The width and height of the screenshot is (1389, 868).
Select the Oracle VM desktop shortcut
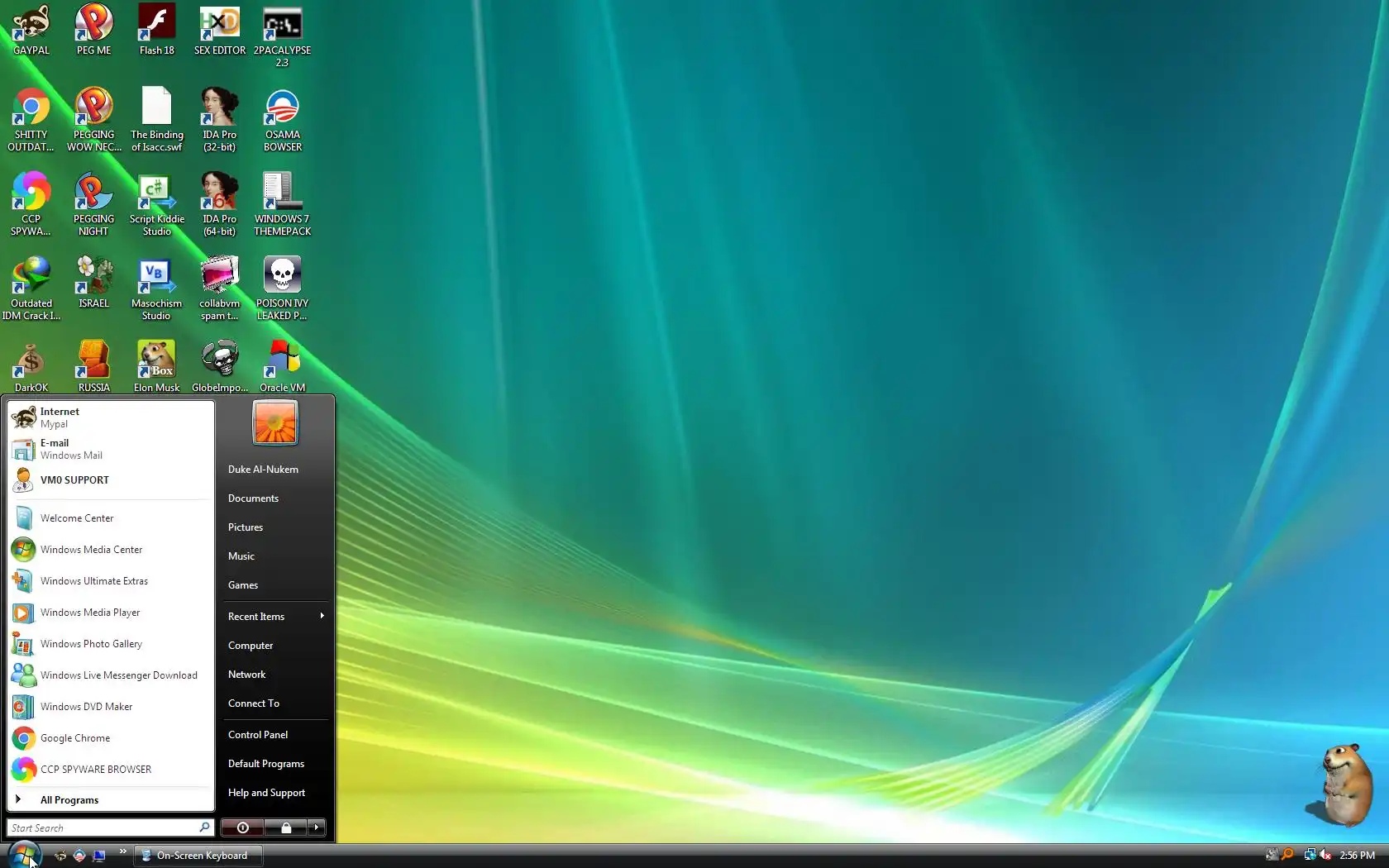282,367
